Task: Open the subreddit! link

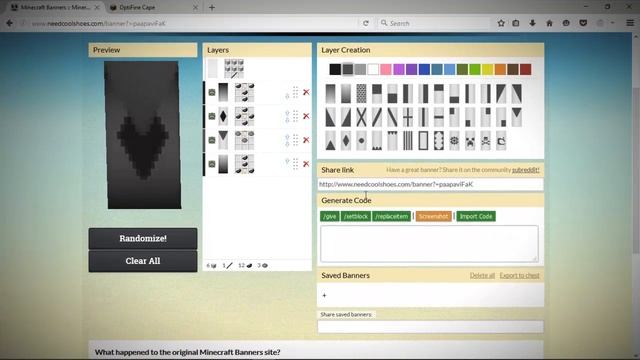Action: (x=526, y=170)
